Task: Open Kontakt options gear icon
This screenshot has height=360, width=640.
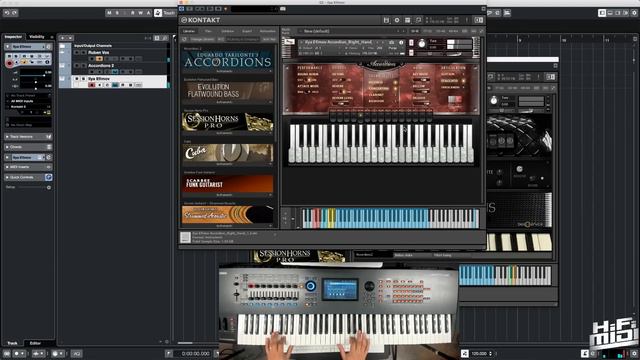Action: [397, 20]
